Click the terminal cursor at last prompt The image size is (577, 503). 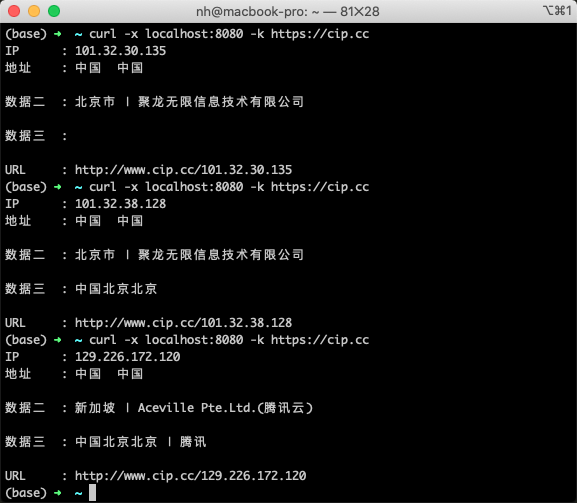tap(92, 492)
